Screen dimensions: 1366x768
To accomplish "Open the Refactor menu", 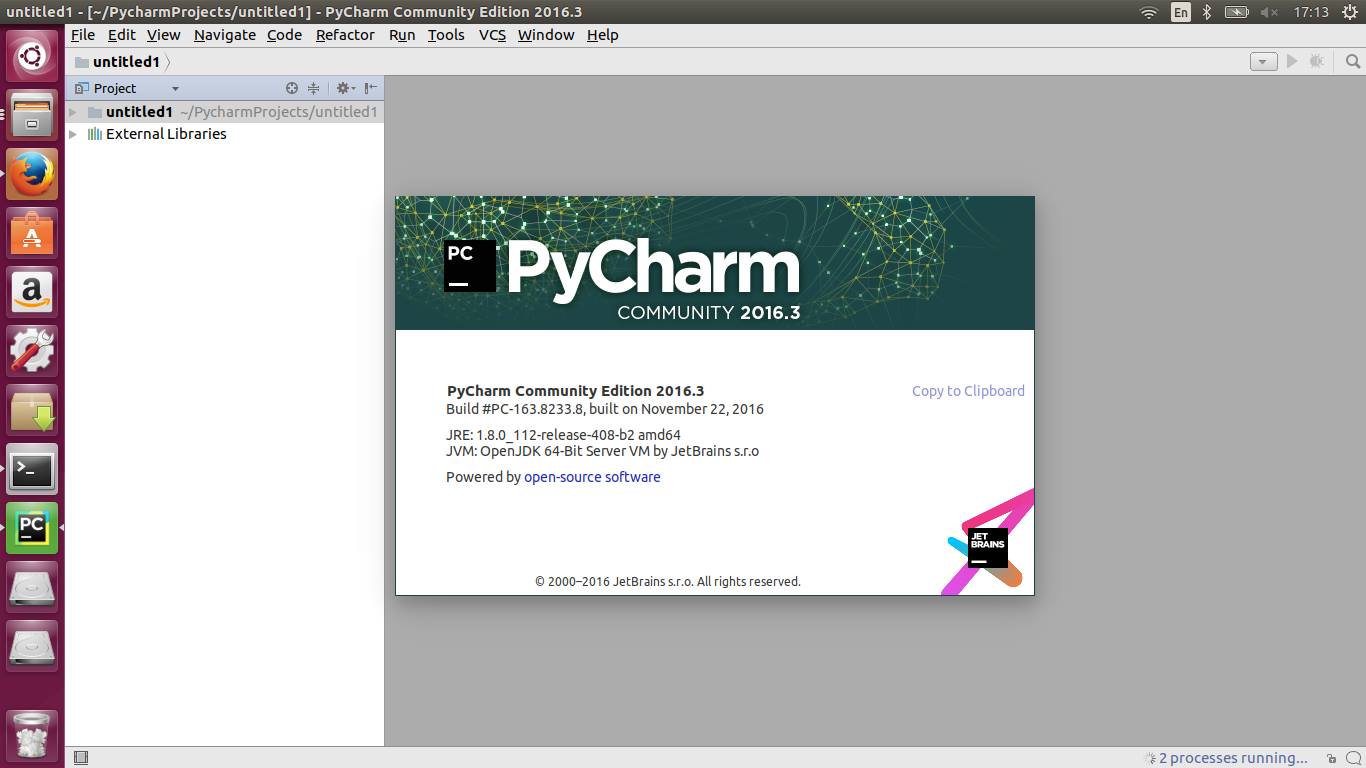I will tap(345, 35).
